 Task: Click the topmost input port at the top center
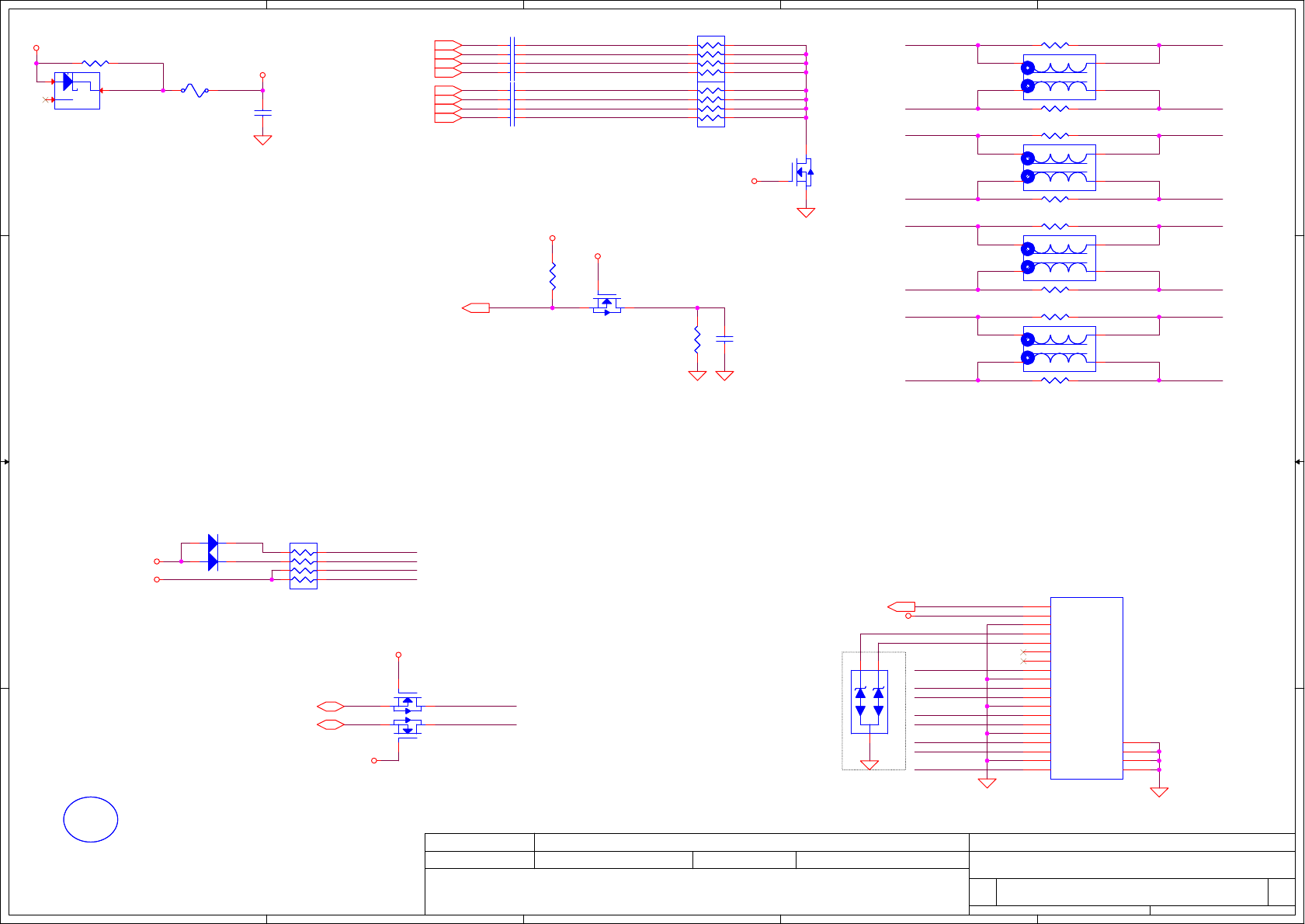(448, 45)
